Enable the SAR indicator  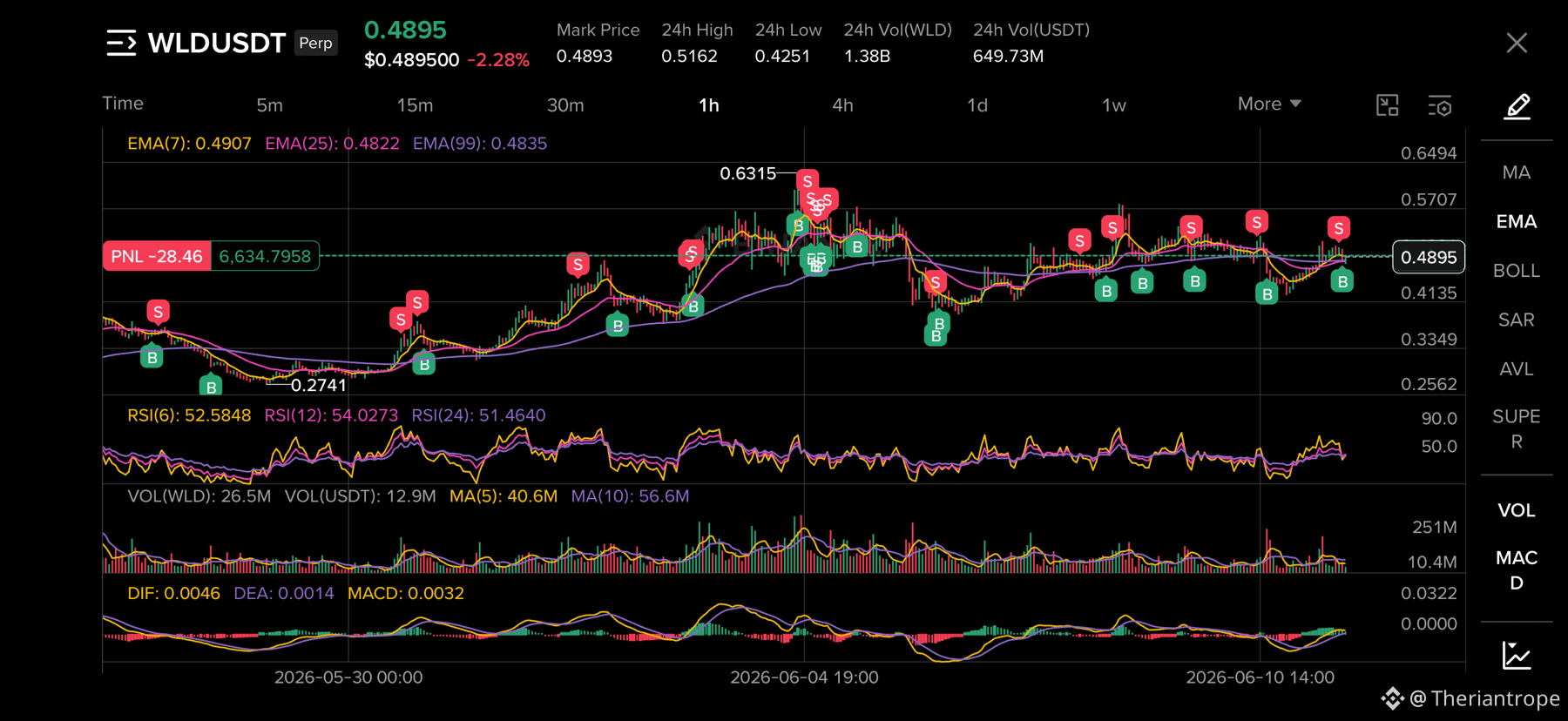tap(1517, 320)
